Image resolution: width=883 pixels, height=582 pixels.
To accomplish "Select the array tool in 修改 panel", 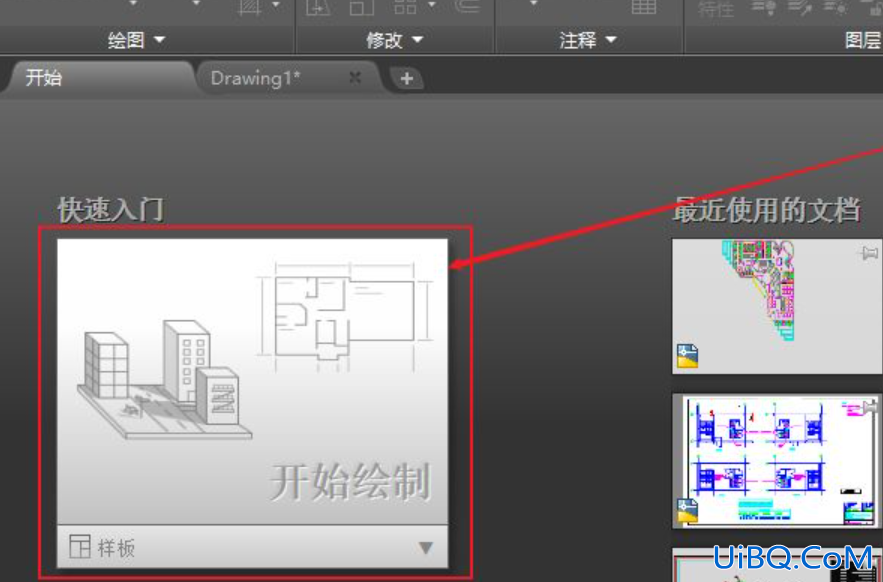I will [x=405, y=7].
